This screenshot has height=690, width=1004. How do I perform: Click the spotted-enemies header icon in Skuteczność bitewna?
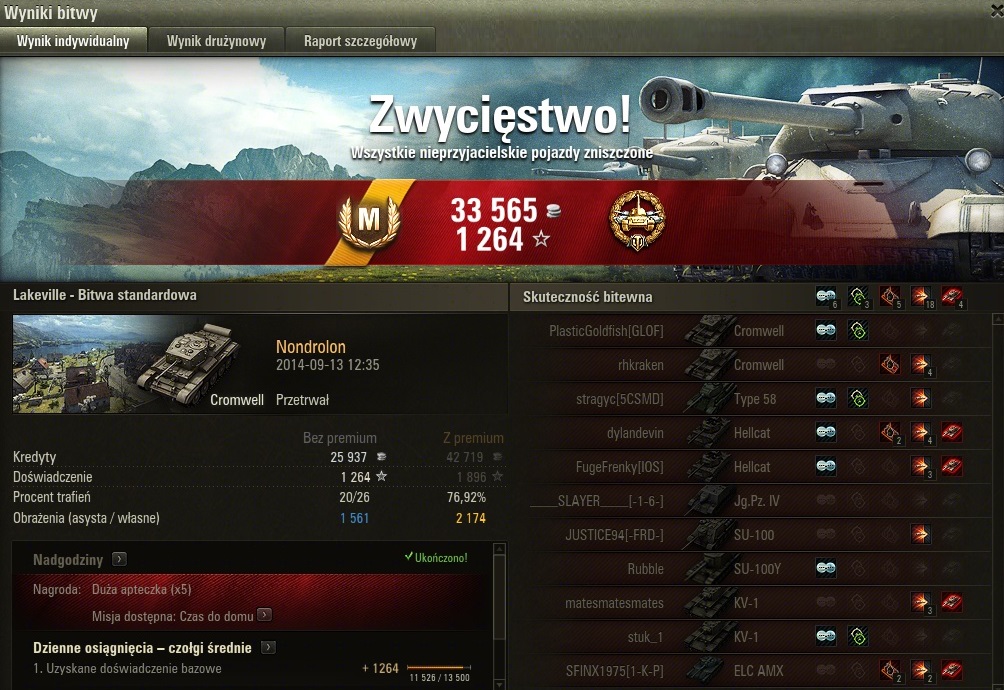826,296
